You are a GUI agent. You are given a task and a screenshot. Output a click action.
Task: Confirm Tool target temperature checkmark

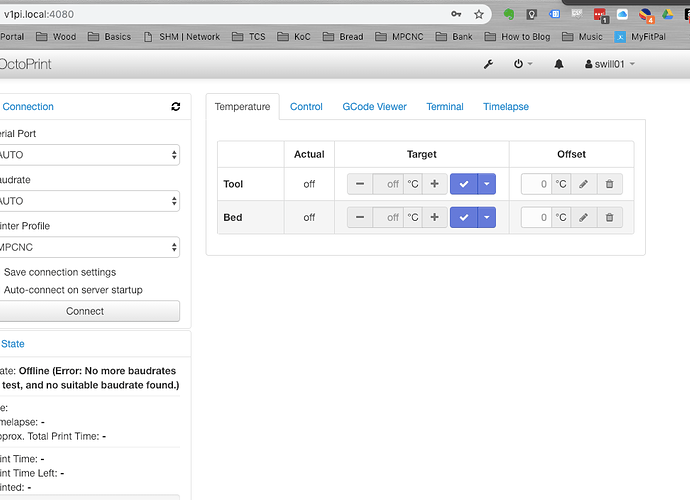(x=463, y=184)
